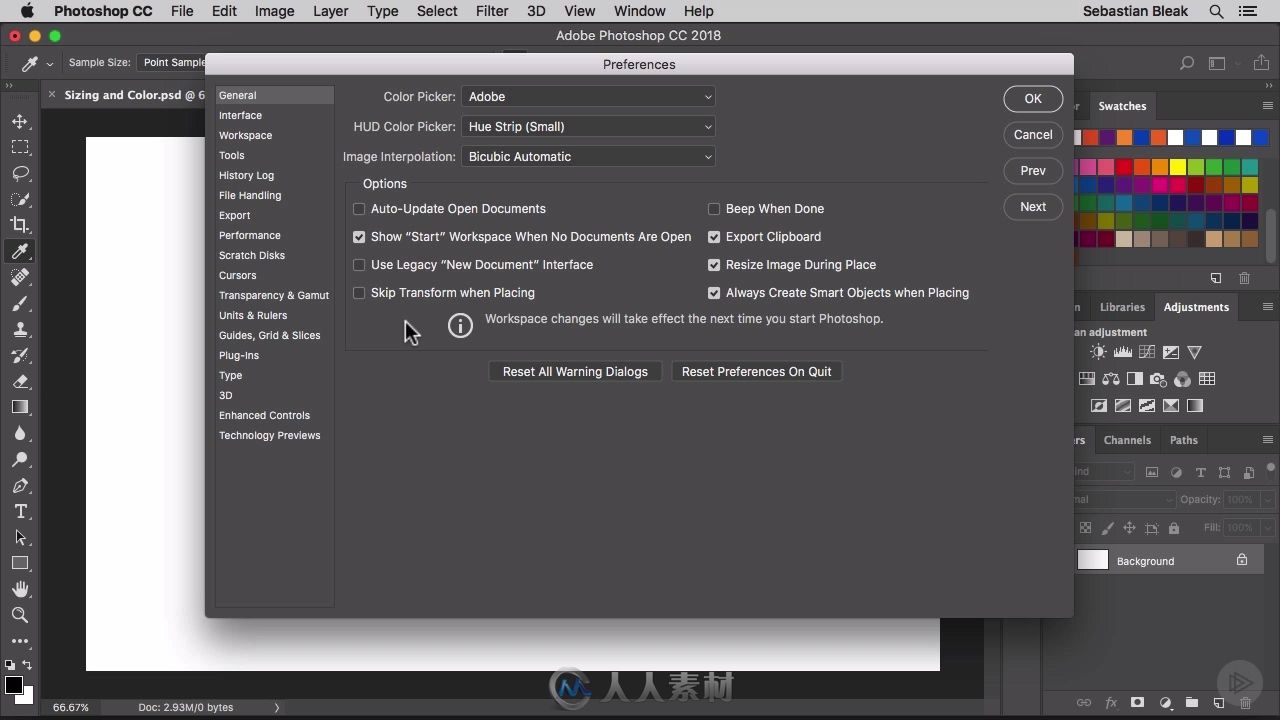Open the Swatches panel menu
Image resolution: width=1280 pixels, height=720 pixels.
[1268, 106]
